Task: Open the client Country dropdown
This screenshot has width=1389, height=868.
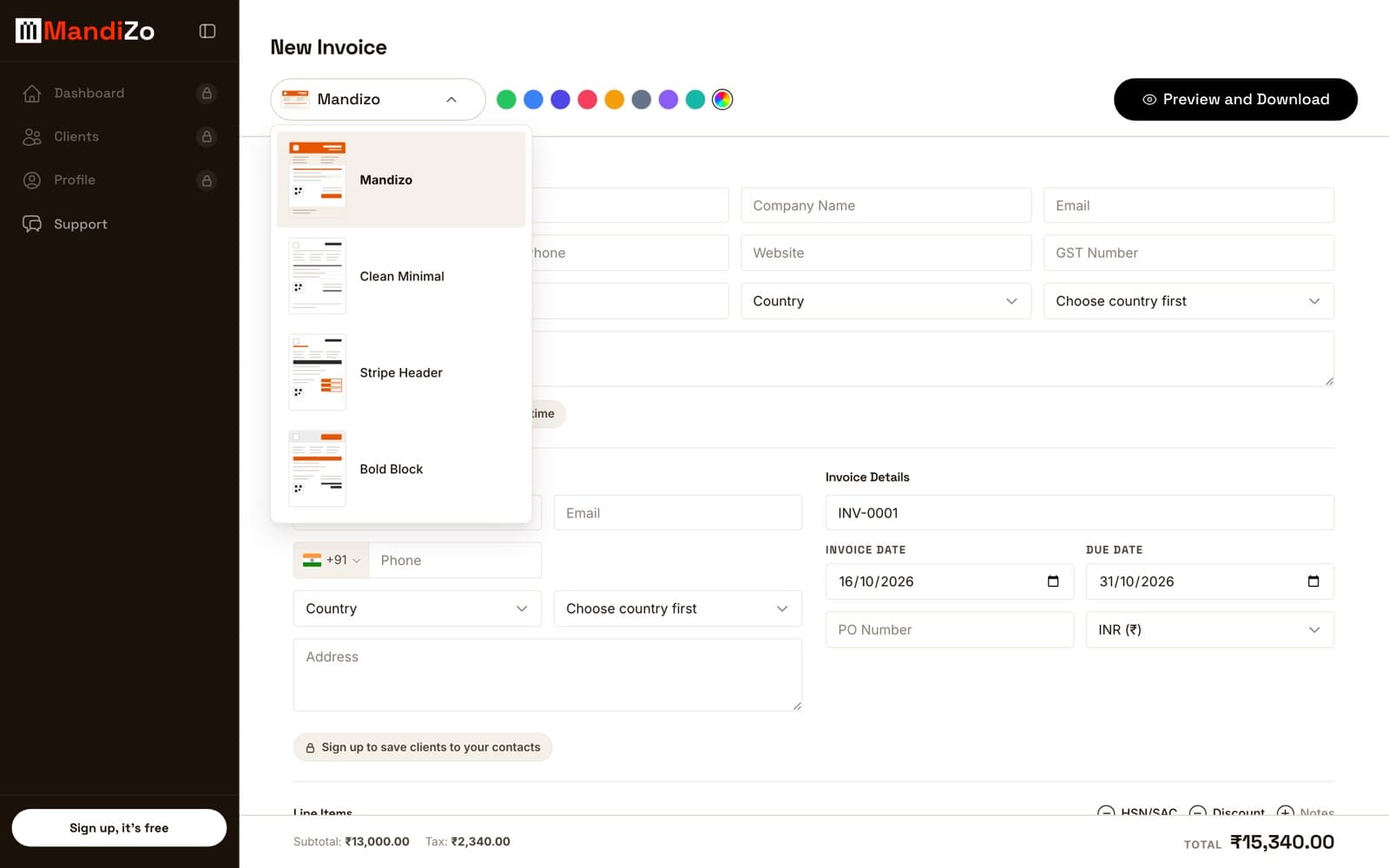Action: click(x=418, y=608)
